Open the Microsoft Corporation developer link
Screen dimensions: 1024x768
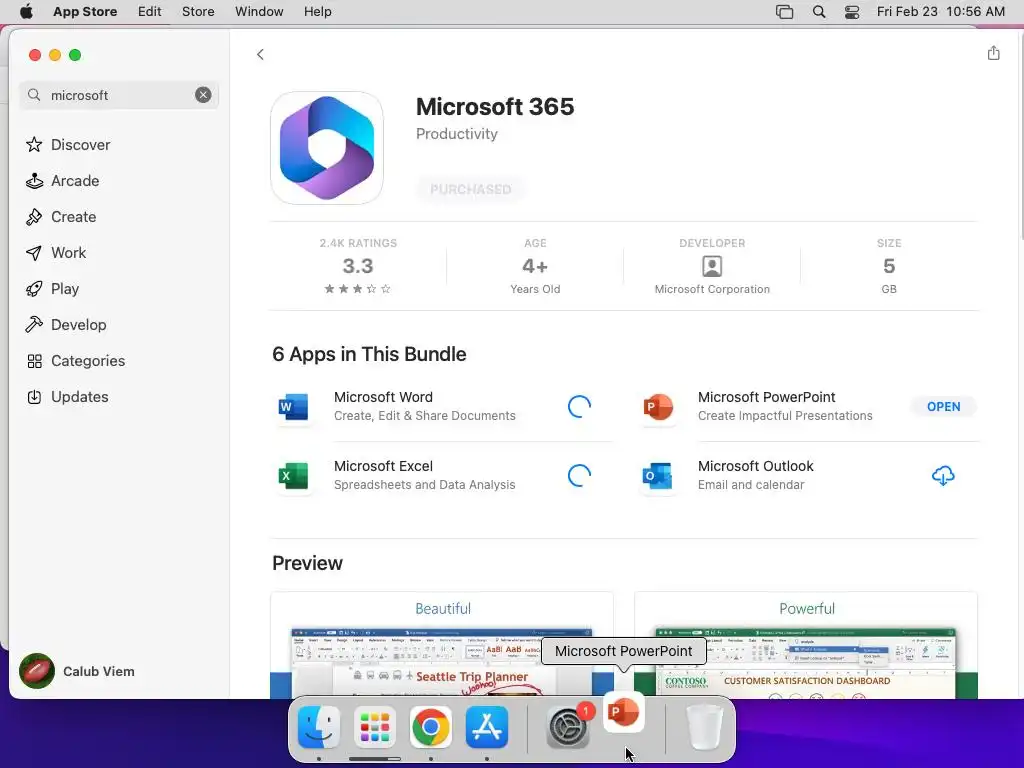click(712, 289)
